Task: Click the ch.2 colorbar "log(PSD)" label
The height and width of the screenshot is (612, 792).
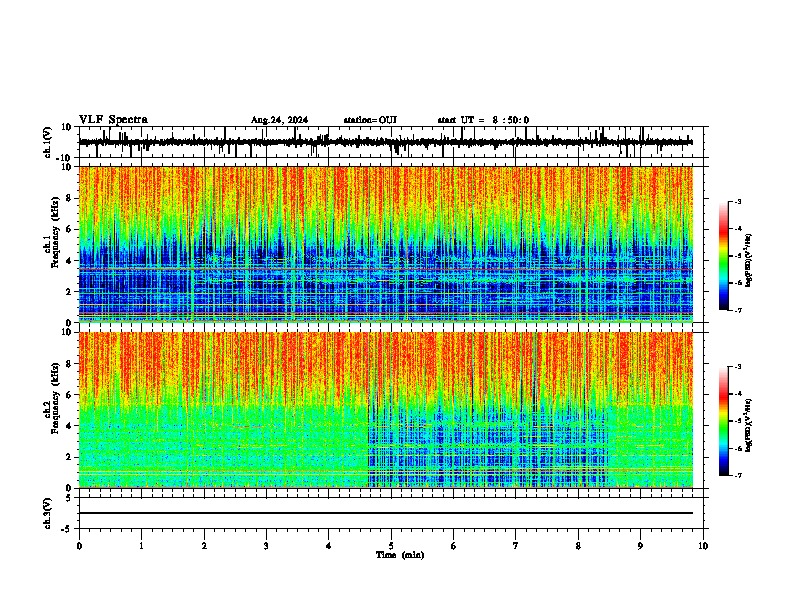Action: click(749, 426)
